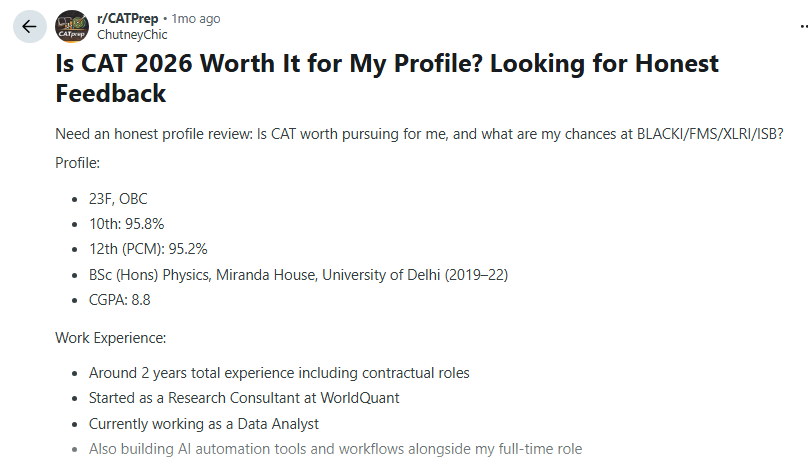The image size is (808, 472).
Task: Click the BSc (Hons) Physics, Miranda House line
Action: [x=298, y=275]
